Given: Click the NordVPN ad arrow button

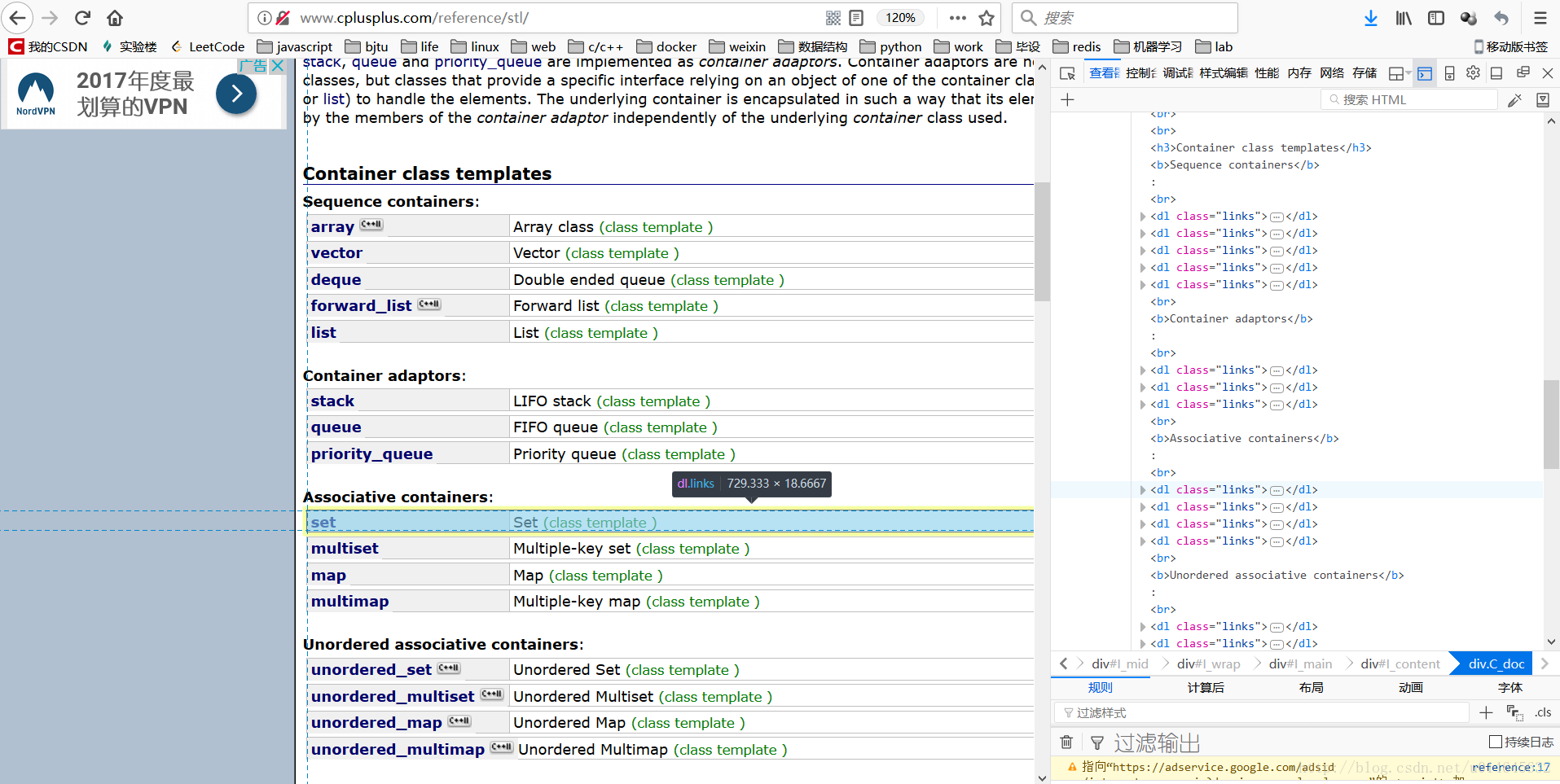Looking at the screenshot, I should pos(236,94).
